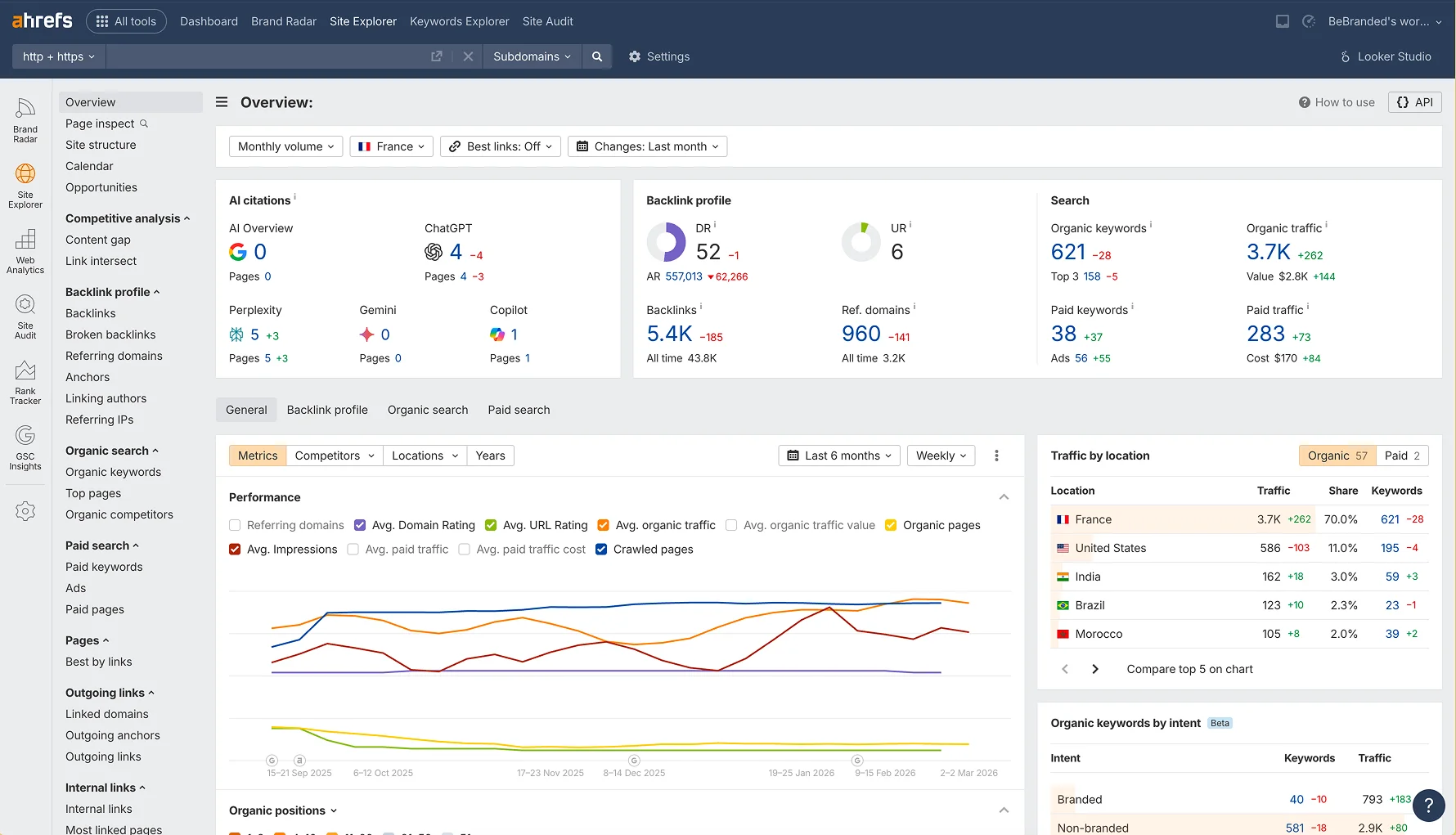1456x835 pixels.
Task: Open Rank Tracker sidebar icon
Action: click(25, 382)
